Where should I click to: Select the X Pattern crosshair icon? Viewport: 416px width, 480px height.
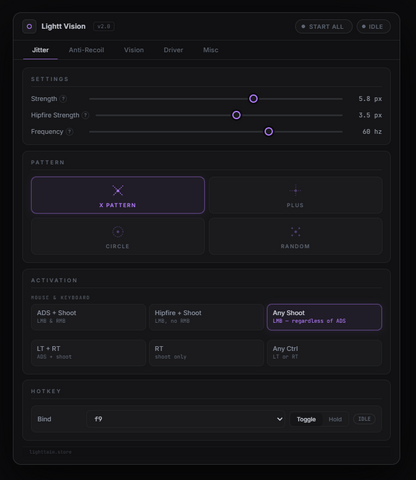click(118, 190)
